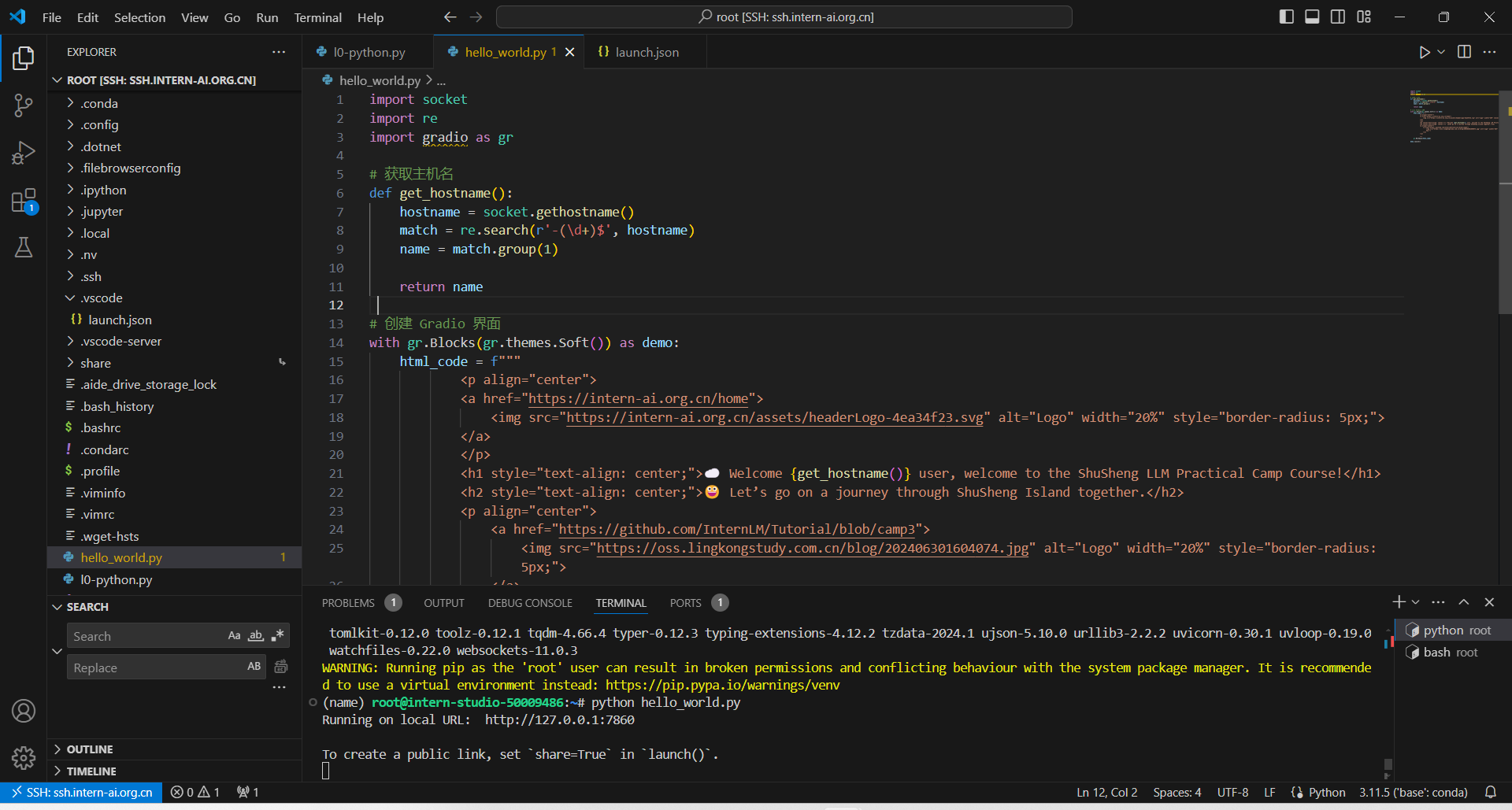Collapse the replace field chevron
Image resolution: width=1512 pixels, height=810 pixels.
coord(57,651)
